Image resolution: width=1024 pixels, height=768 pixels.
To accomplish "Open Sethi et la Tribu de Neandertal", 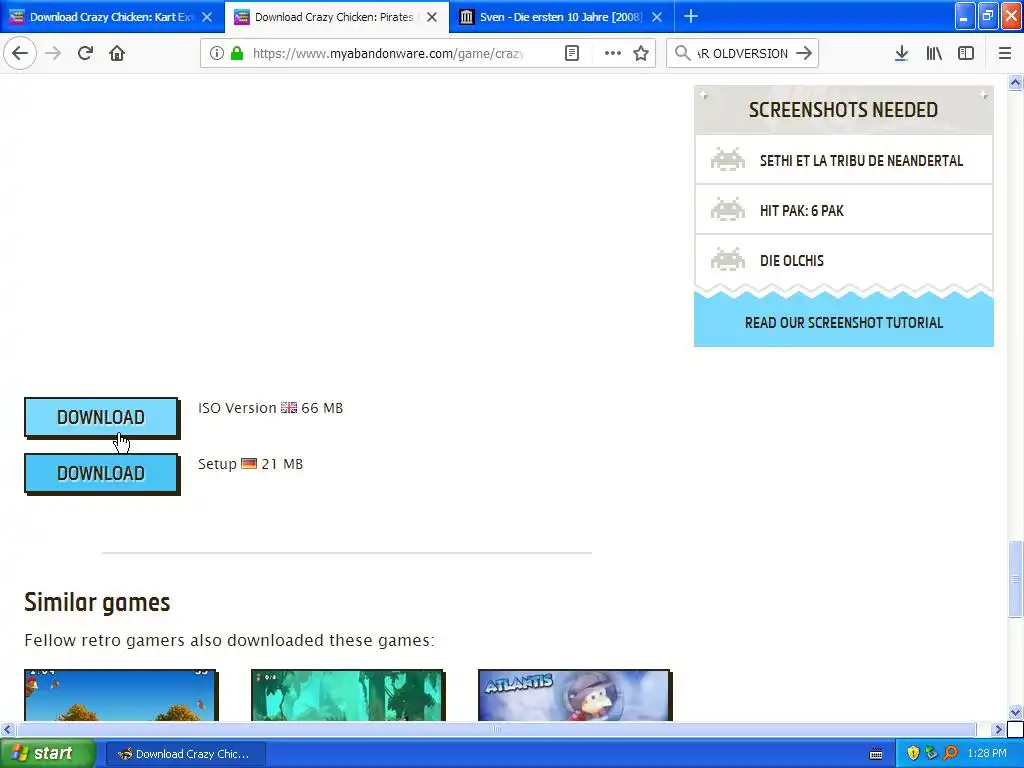I will [x=843, y=161].
